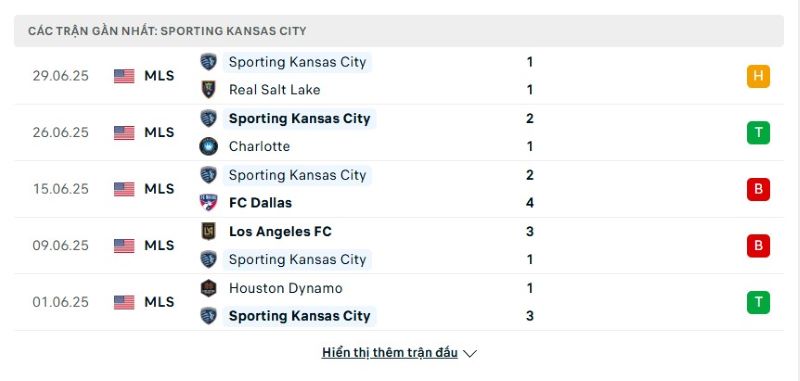This screenshot has height=381, width=800.
Task: Open the Los Angeles FC team name
Action: pyautogui.click(x=280, y=232)
